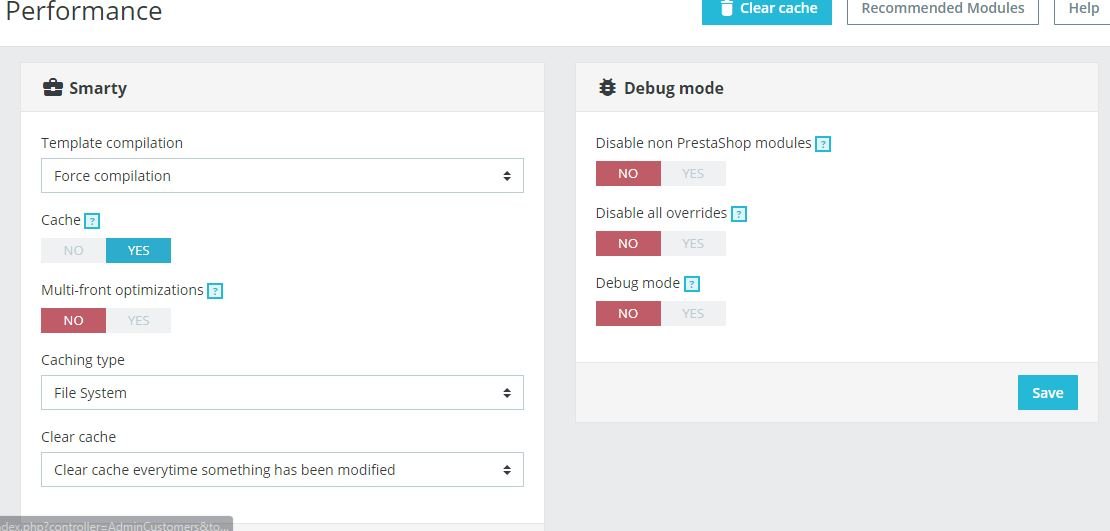Click the trash icon in Clear cache
This screenshot has width=1110, height=531.
727,8
